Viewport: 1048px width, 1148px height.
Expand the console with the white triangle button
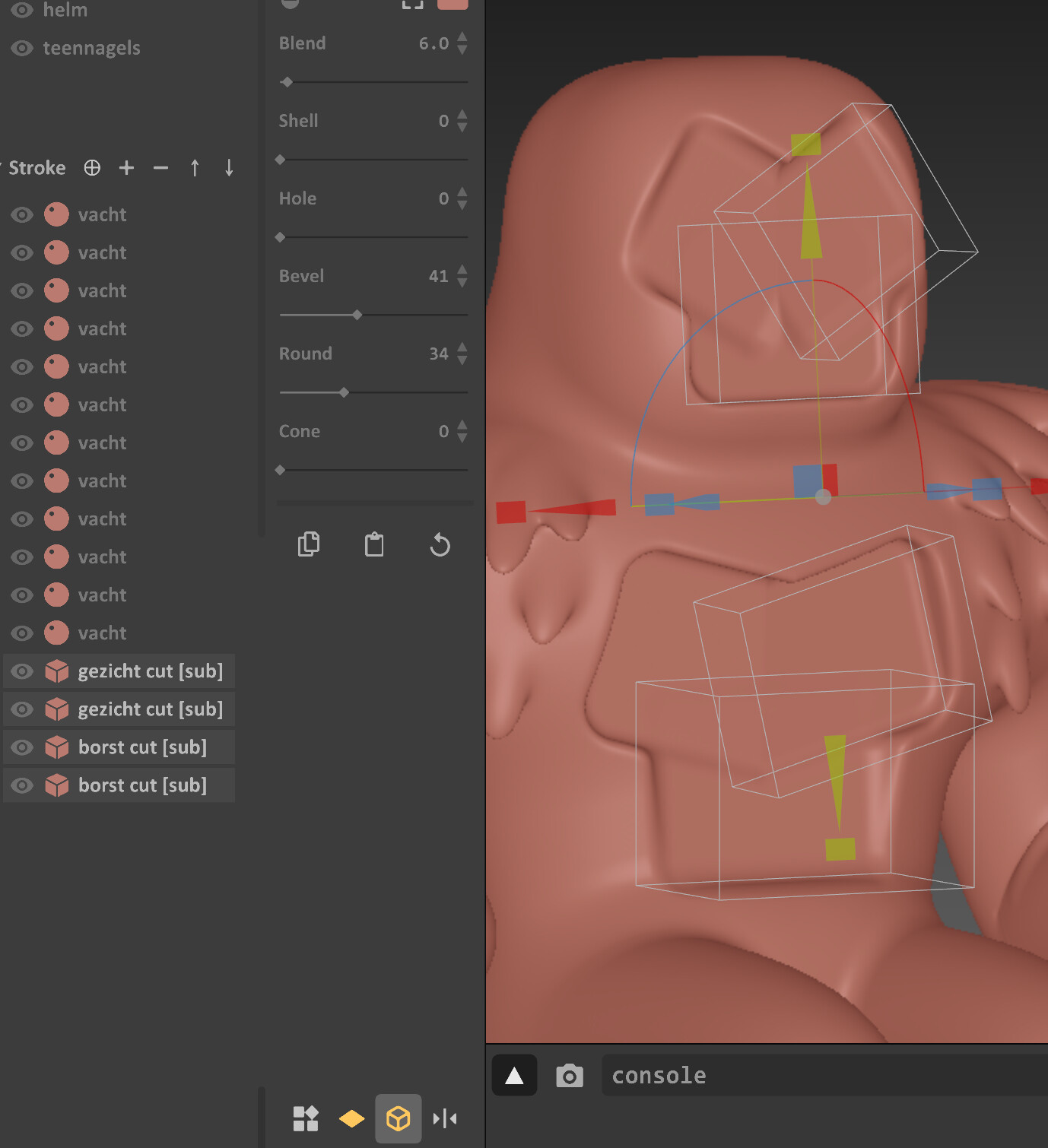515,1075
